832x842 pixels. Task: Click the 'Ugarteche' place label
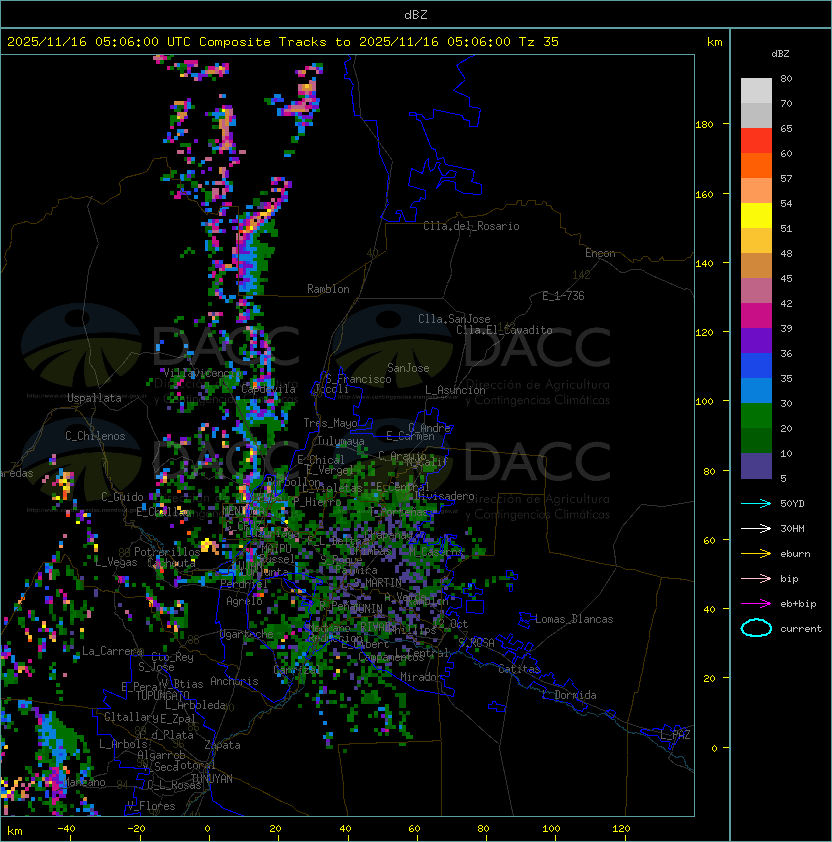(x=247, y=634)
